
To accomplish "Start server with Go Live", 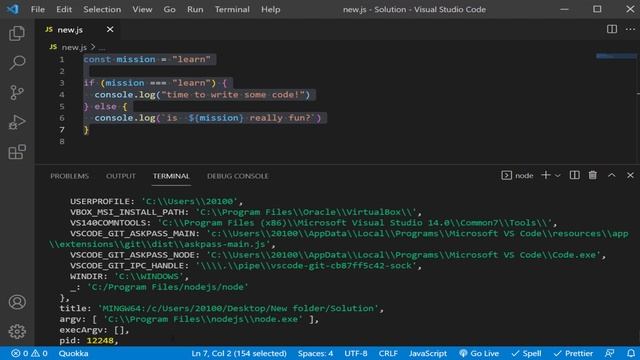I will point(479,353).
